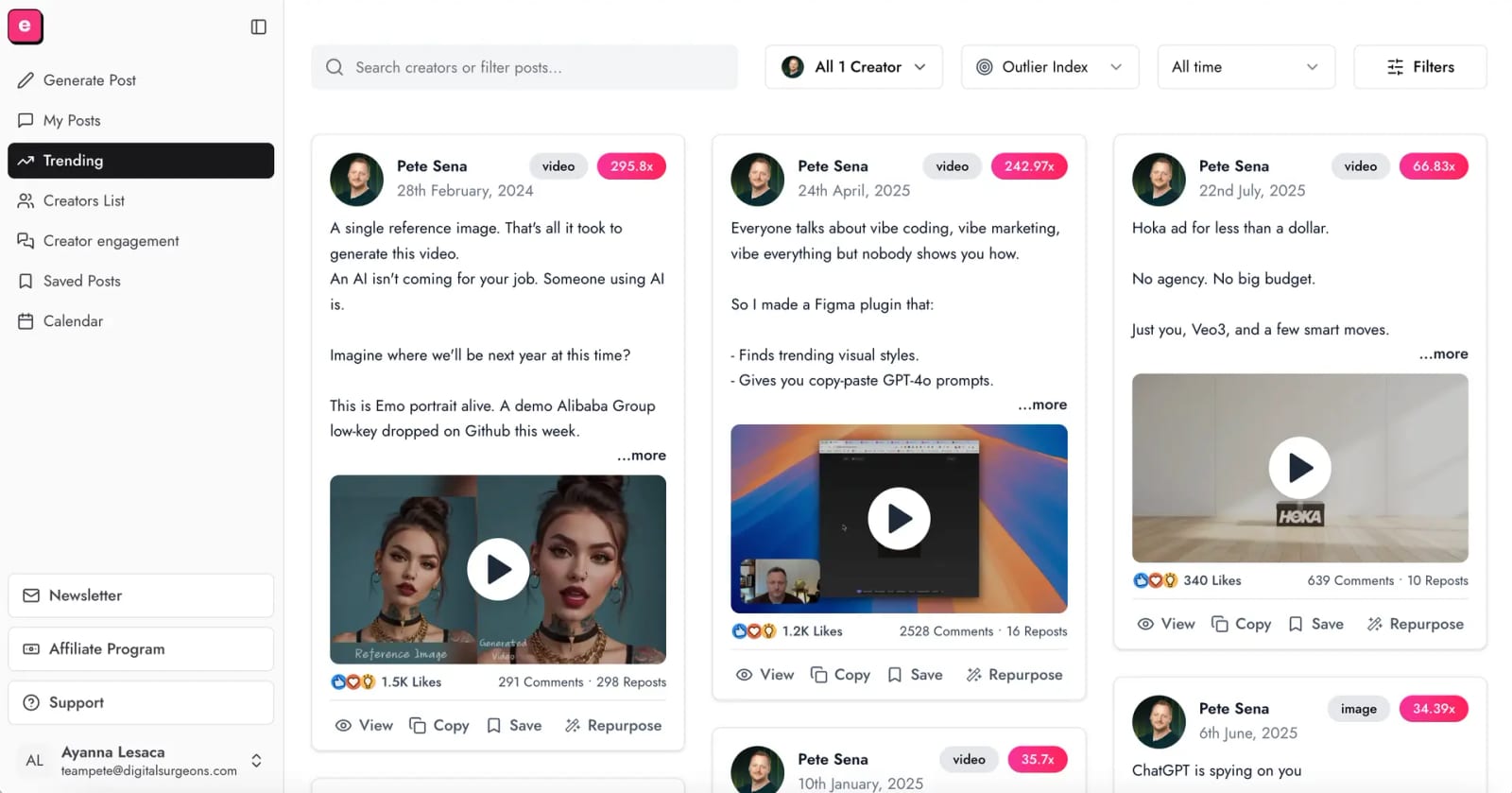Expand the Ayanna Lesaca account switcher
The image size is (1512, 793).
tap(256, 761)
